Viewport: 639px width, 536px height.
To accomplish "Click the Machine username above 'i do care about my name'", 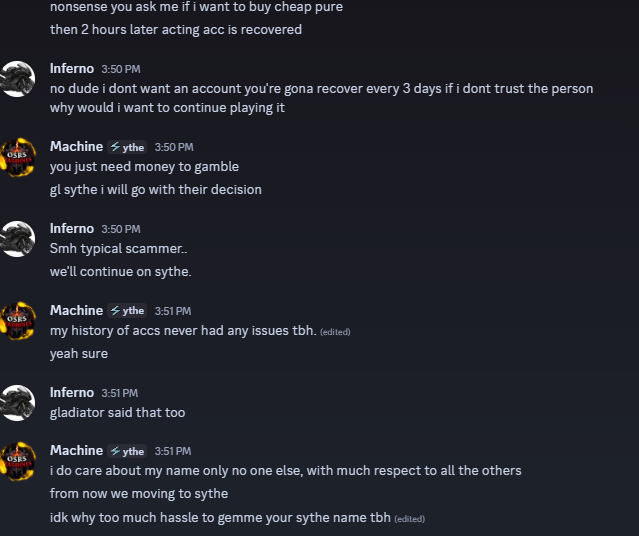I will (76, 451).
